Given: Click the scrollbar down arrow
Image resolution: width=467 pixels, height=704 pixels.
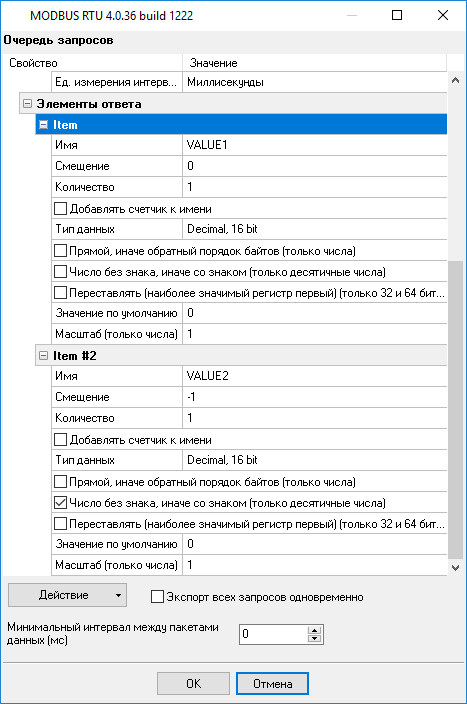Looking at the screenshot, I should (455, 568).
